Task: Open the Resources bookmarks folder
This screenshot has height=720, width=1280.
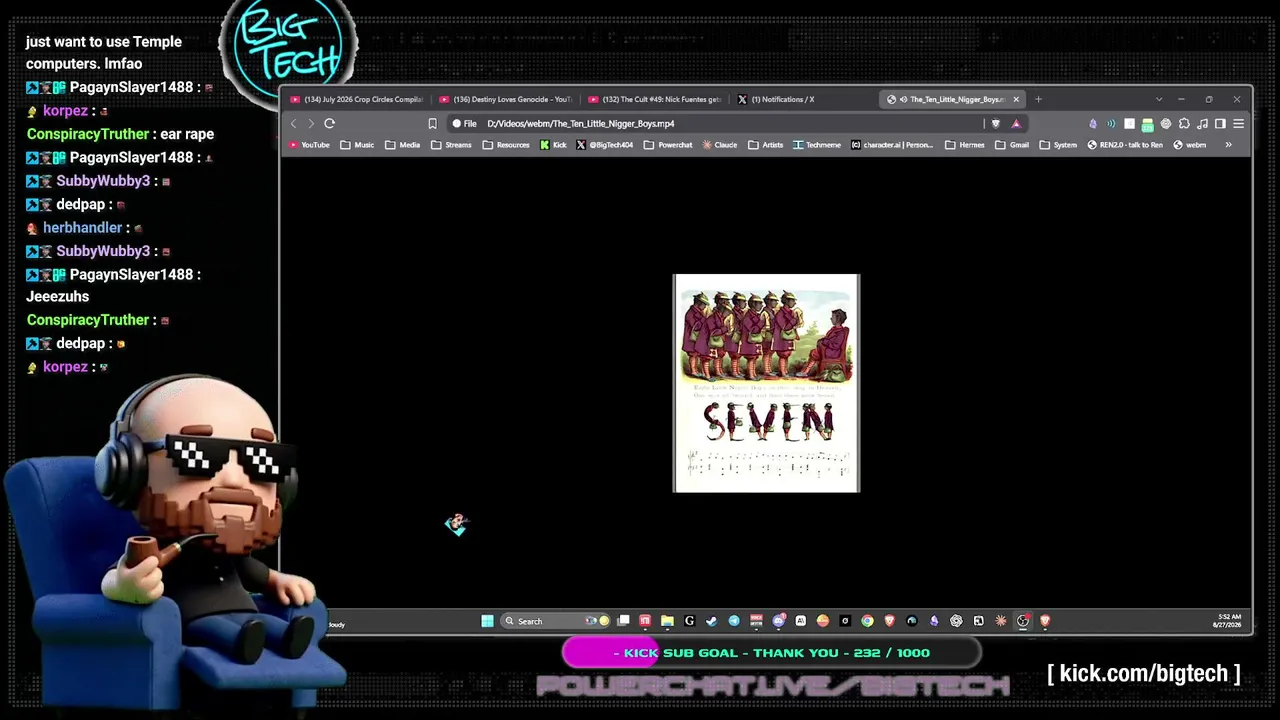Action: (x=506, y=145)
